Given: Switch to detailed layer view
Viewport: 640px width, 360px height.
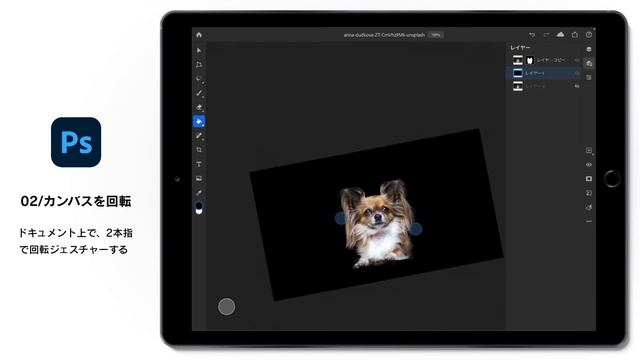Looking at the screenshot, I should pos(589,63).
